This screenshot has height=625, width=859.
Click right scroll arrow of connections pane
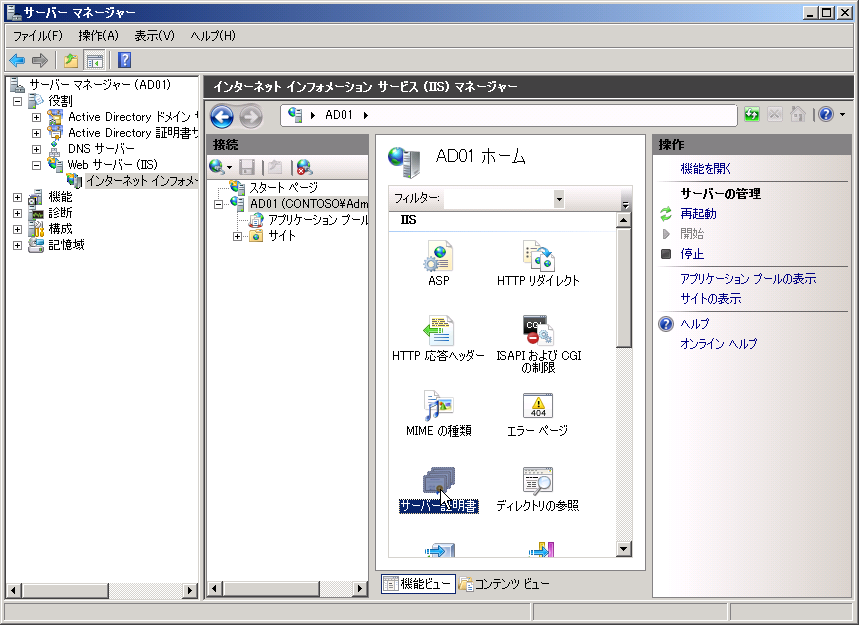(360, 589)
